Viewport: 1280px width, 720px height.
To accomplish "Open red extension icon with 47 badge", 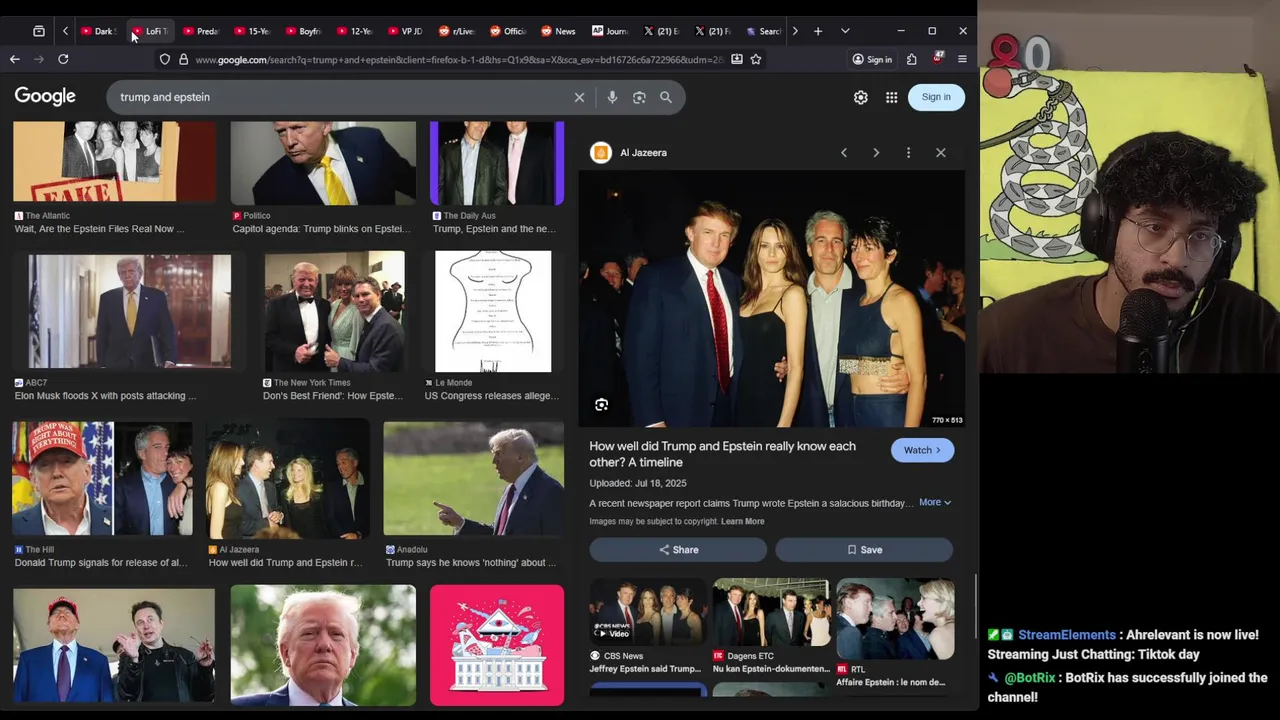I will (x=938, y=59).
